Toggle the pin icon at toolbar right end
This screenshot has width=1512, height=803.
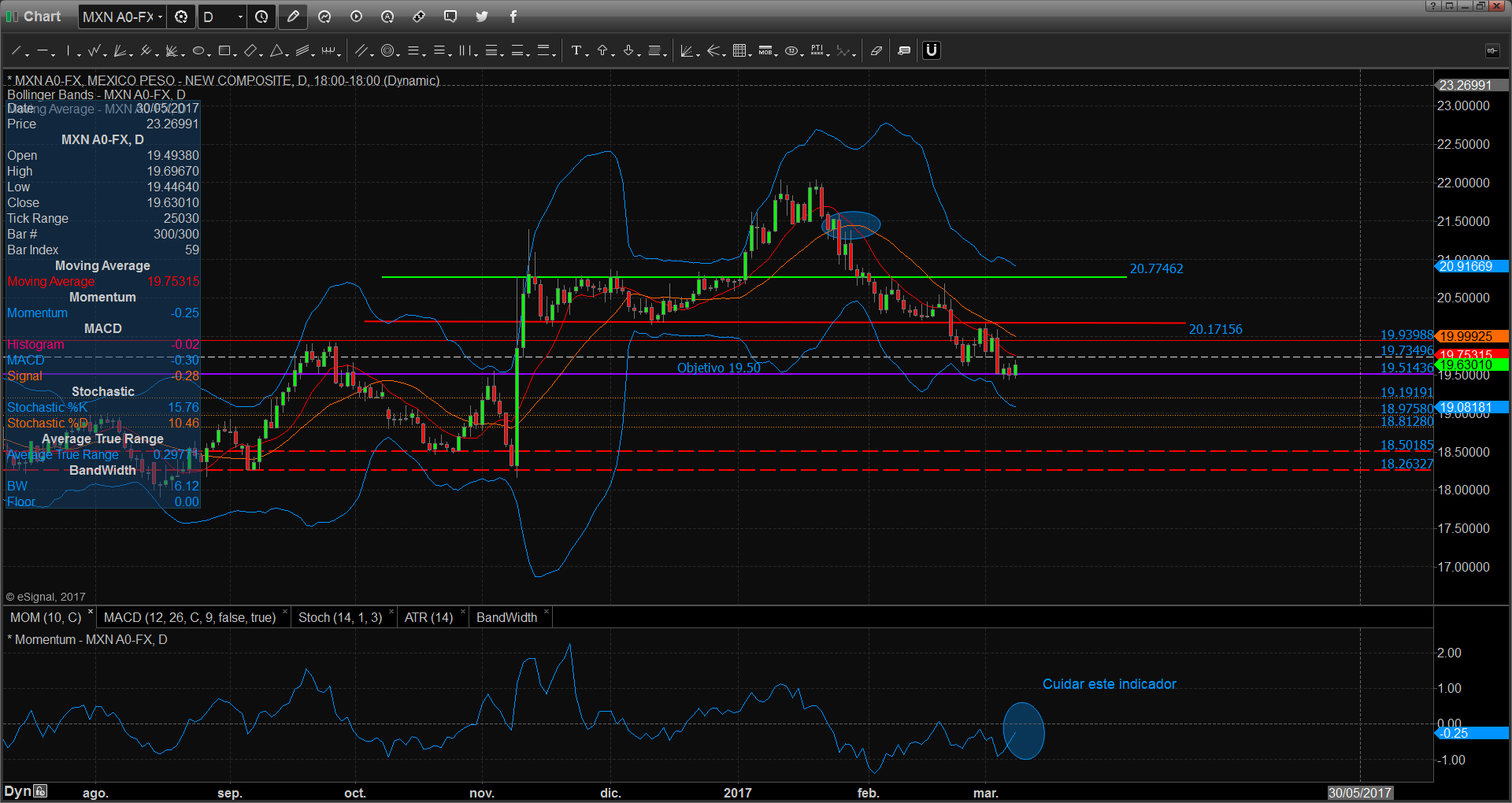(x=1492, y=51)
